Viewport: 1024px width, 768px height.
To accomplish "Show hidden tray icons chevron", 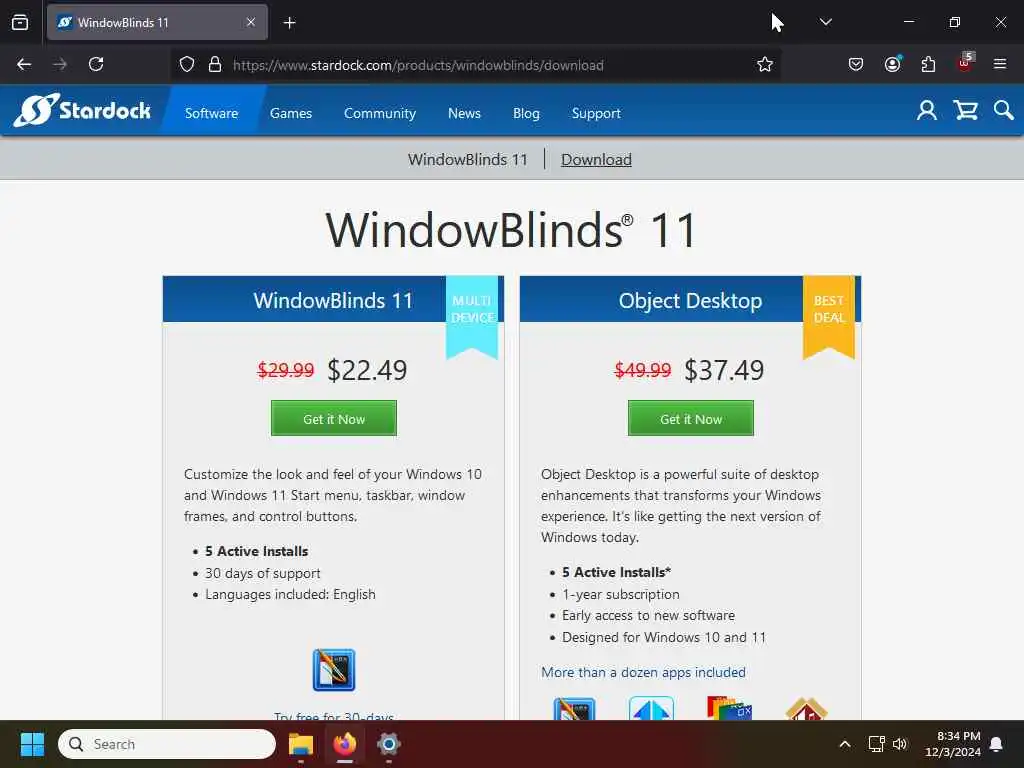I will tap(844, 744).
